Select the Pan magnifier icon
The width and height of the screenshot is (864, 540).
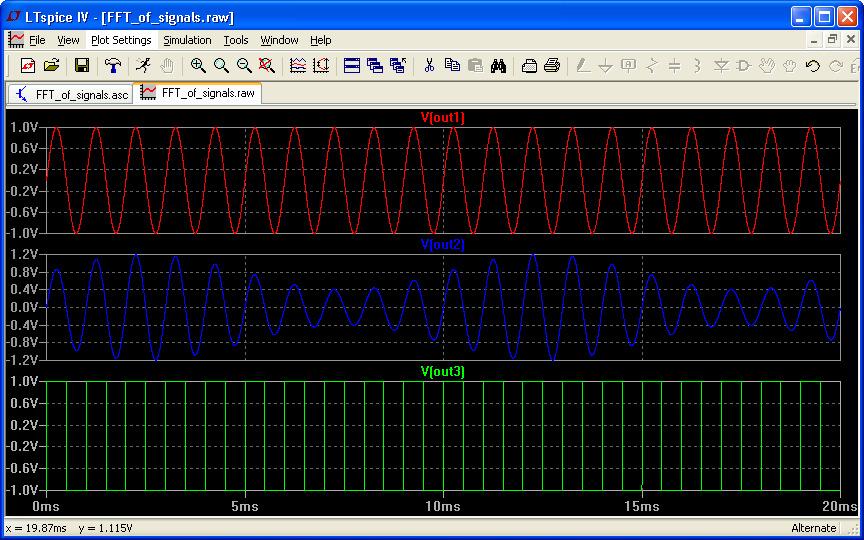221,66
